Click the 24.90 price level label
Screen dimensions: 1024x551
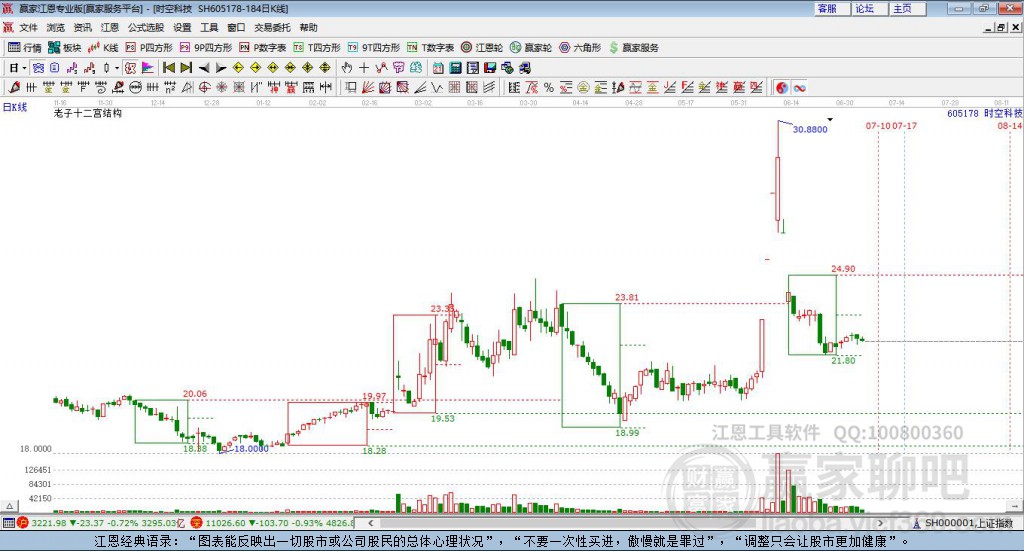tap(843, 268)
